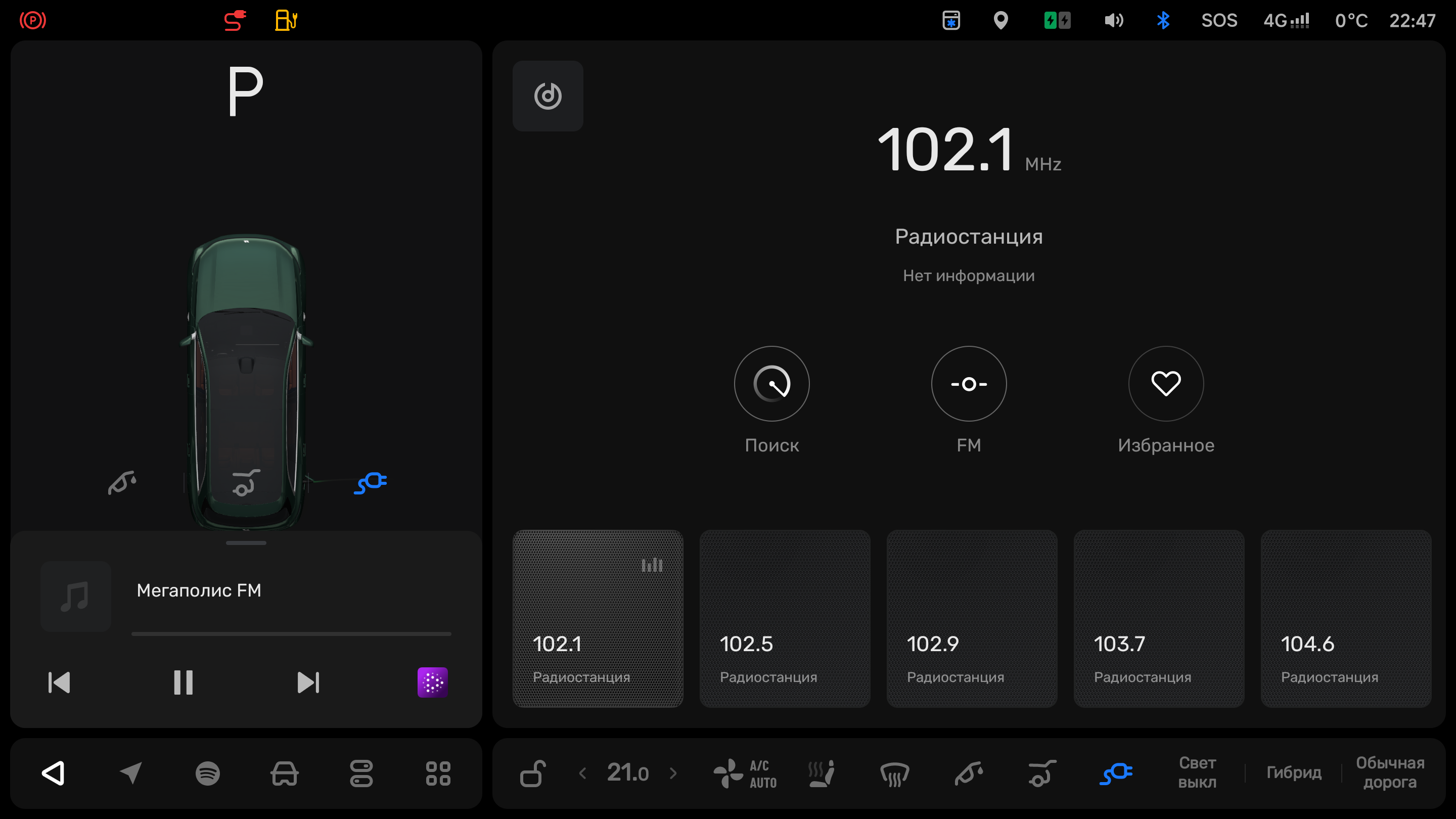The image size is (1456, 819).
Task: Open the Spotify app in bottom dock
Action: tap(207, 773)
